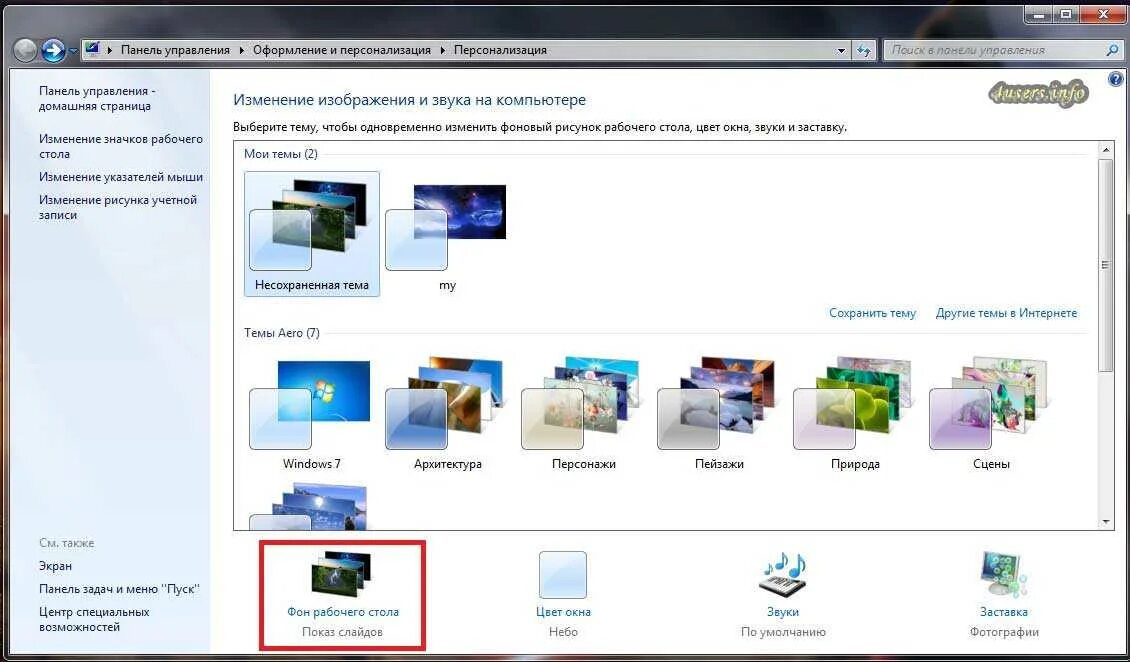
Task: Click the address bar refresh button
Action: coord(863,50)
